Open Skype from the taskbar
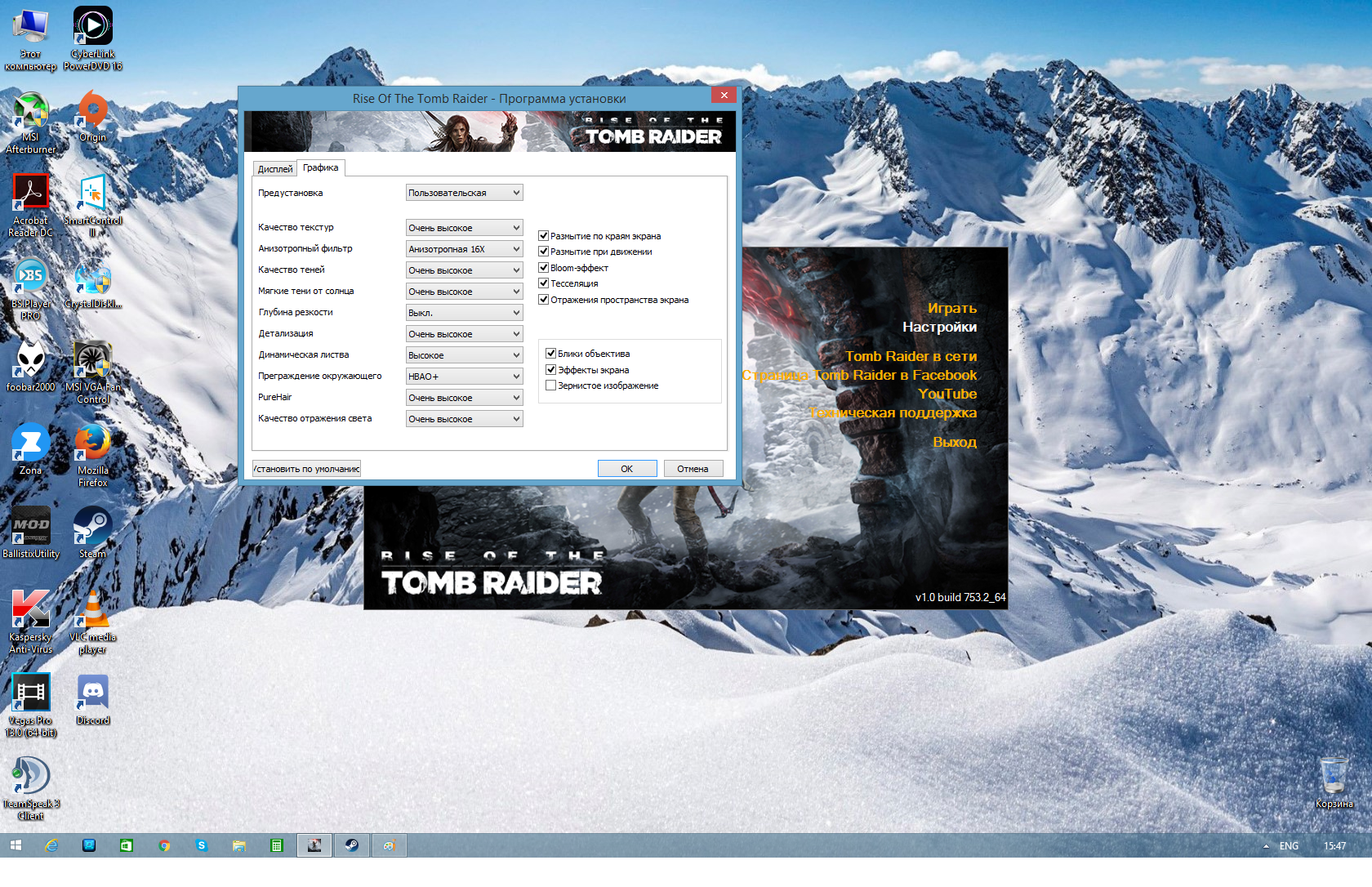The image size is (1372, 887). pyautogui.click(x=202, y=846)
